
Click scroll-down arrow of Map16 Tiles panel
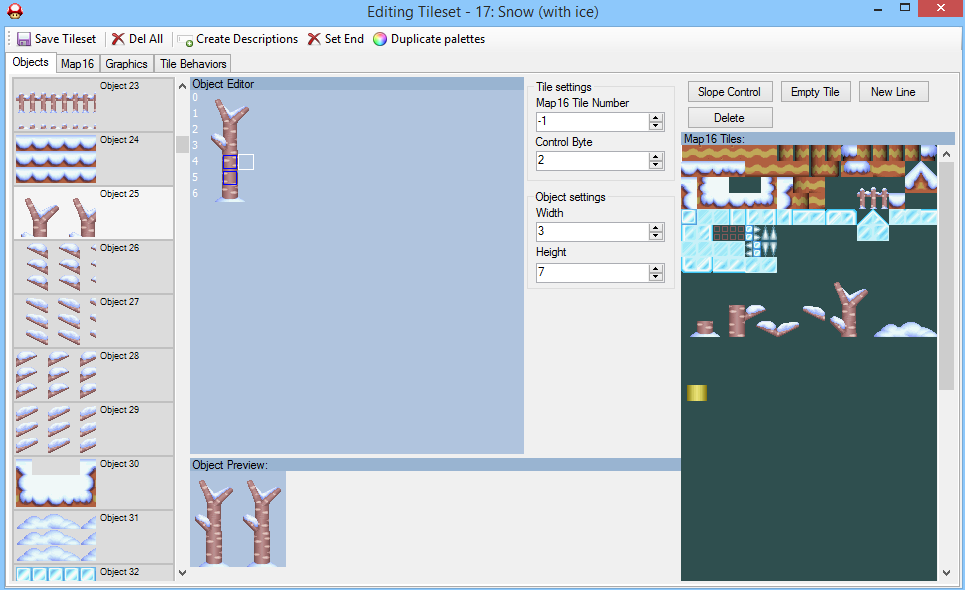tap(947, 573)
